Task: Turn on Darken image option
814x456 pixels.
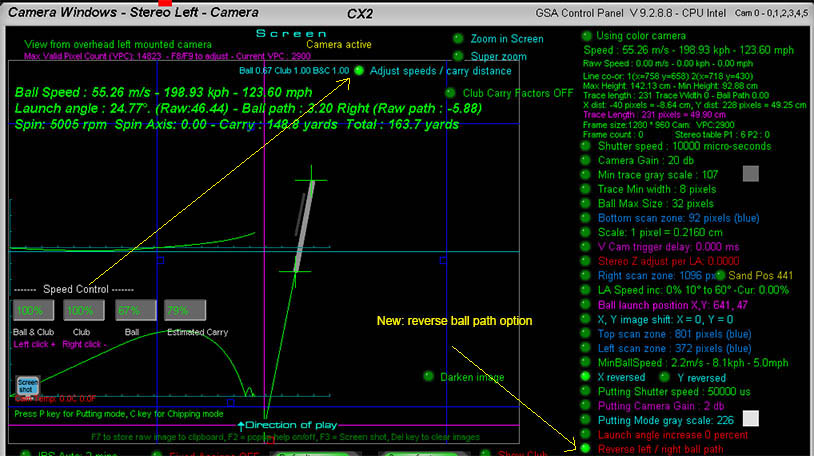Action: 428,377
